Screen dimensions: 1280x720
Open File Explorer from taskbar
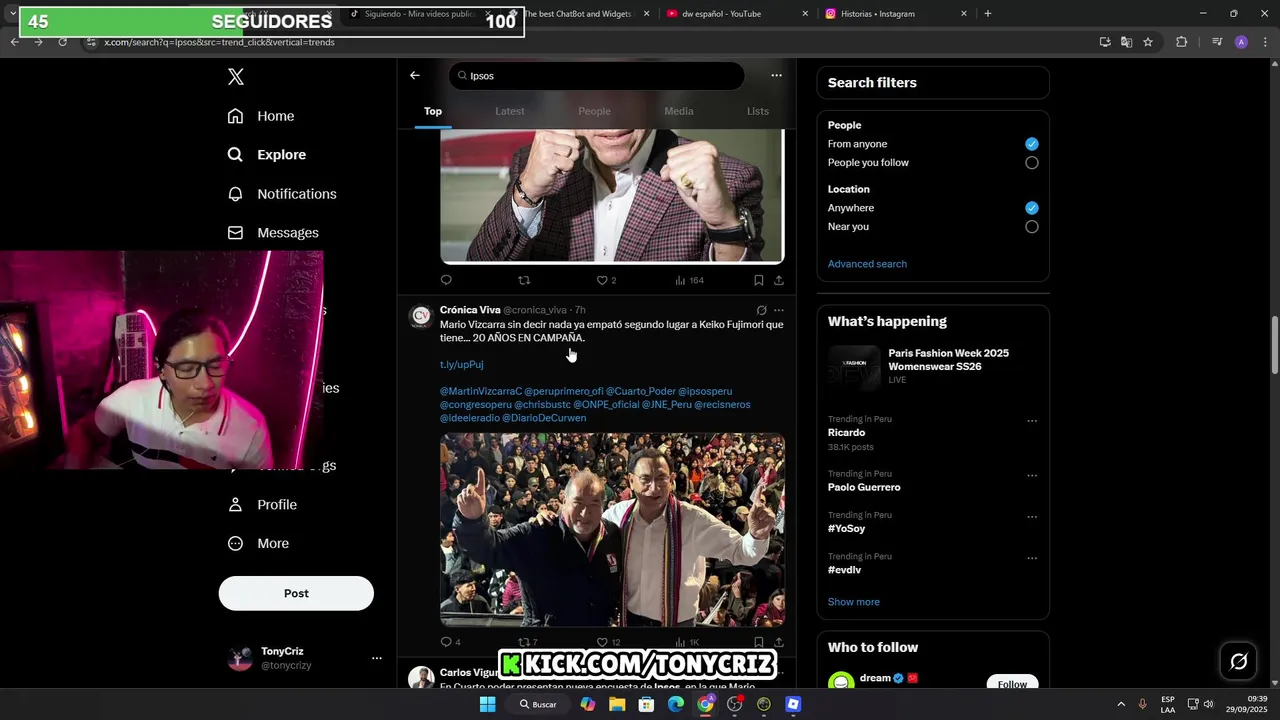(617, 704)
